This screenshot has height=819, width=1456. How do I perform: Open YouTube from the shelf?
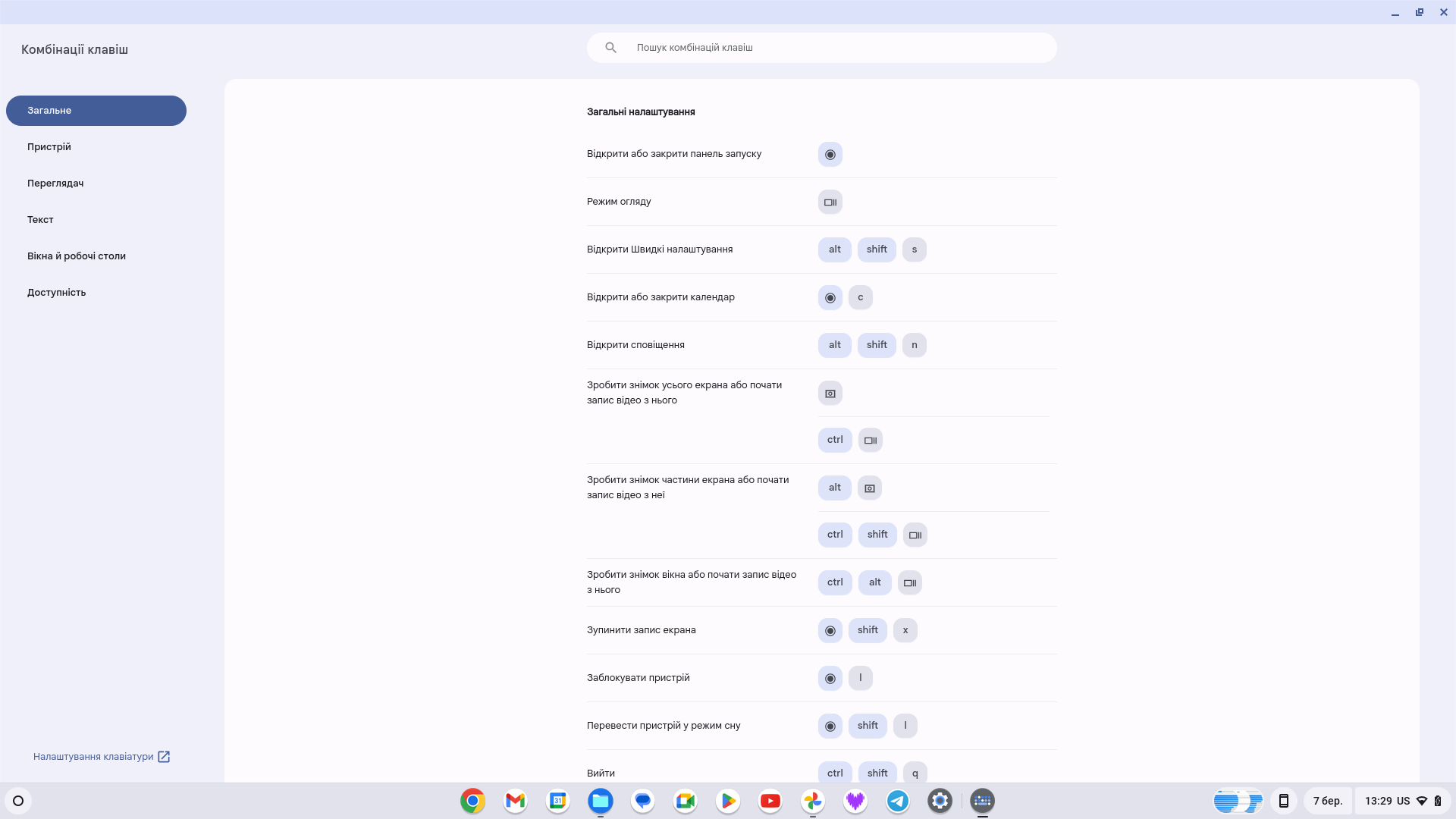[x=770, y=801]
